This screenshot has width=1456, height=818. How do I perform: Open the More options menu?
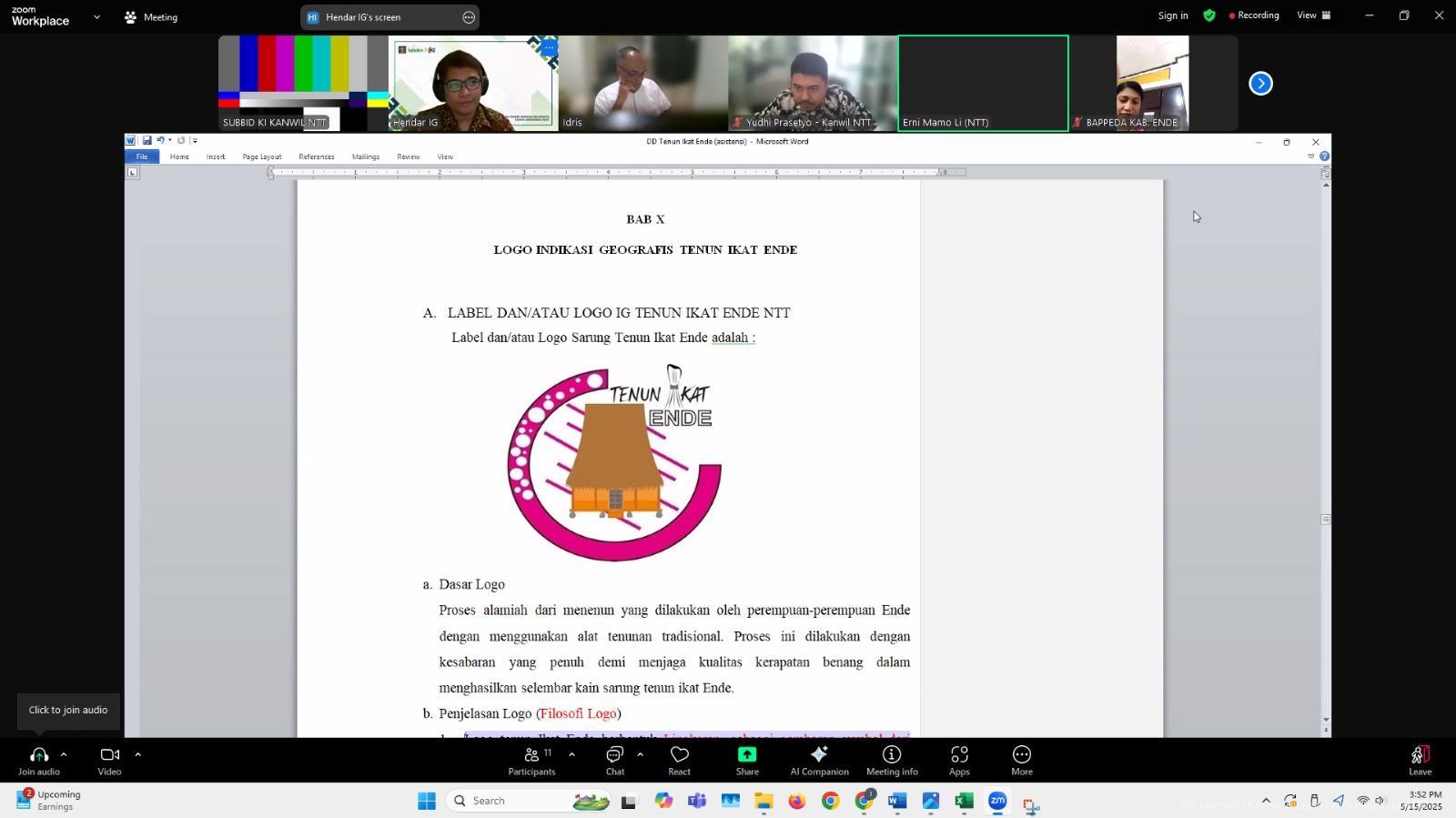(x=1022, y=761)
